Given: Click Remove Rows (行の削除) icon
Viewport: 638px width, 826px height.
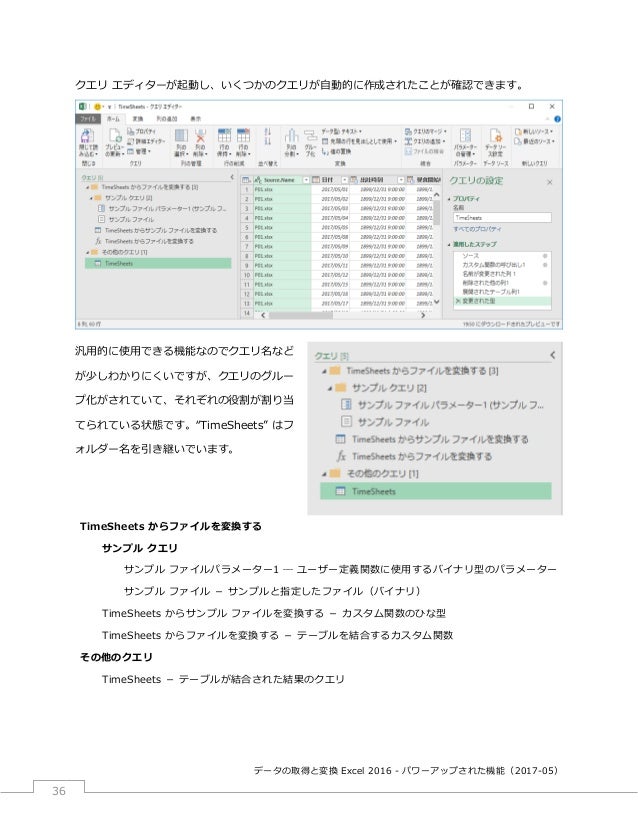Looking at the screenshot, I should [243, 135].
